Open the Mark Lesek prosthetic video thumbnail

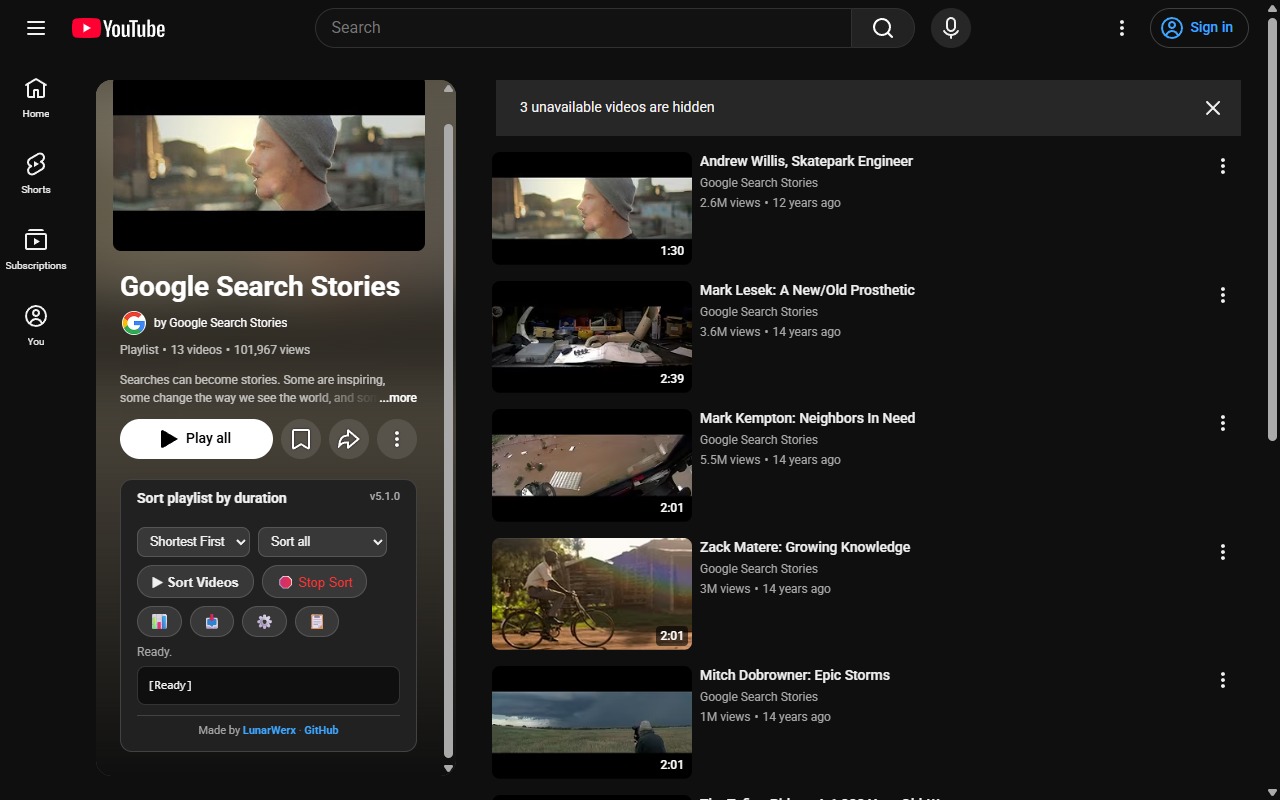click(x=592, y=337)
